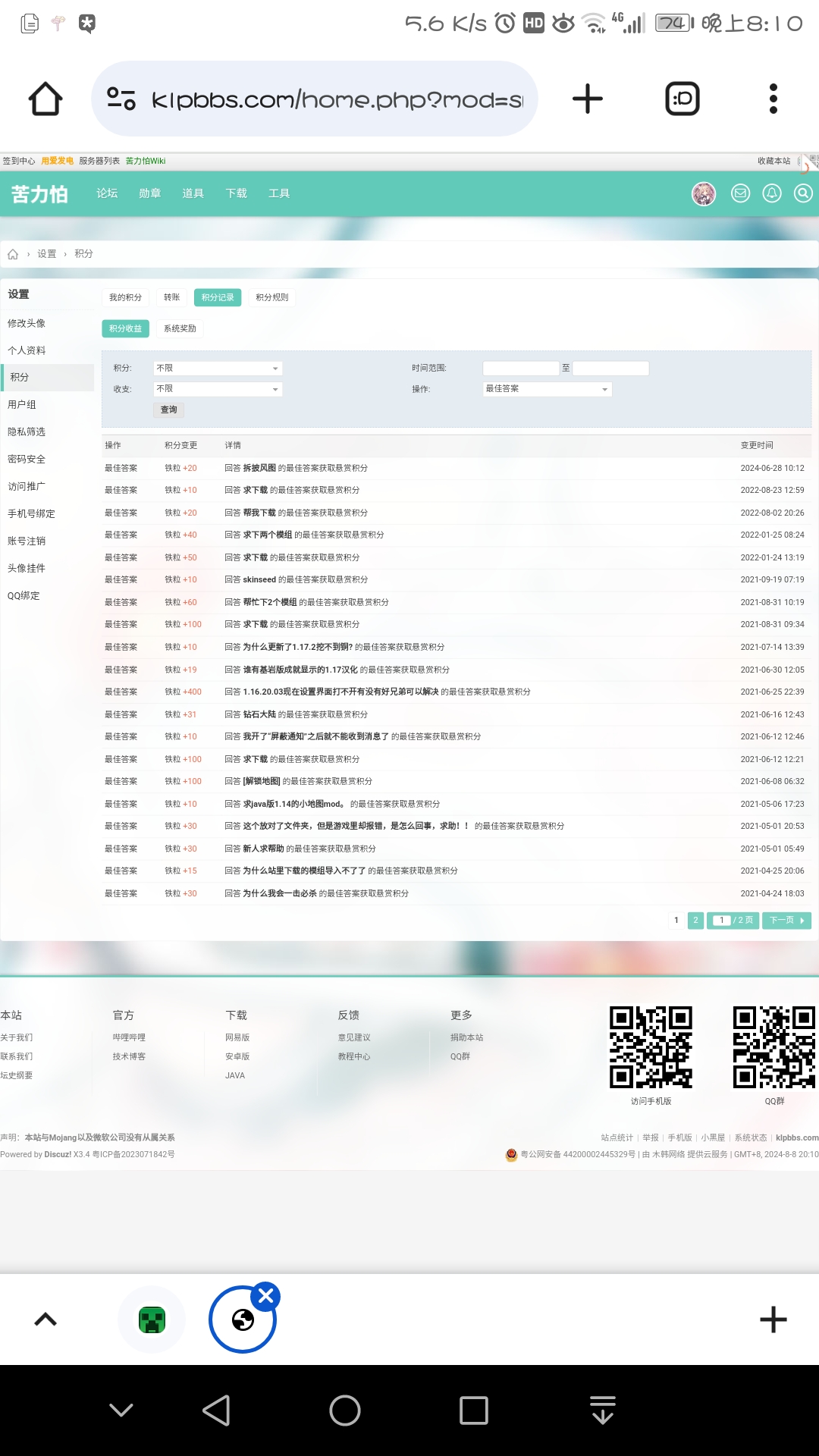Select 积分记录 tab
The width and height of the screenshot is (819, 1456).
coord(218,297)
